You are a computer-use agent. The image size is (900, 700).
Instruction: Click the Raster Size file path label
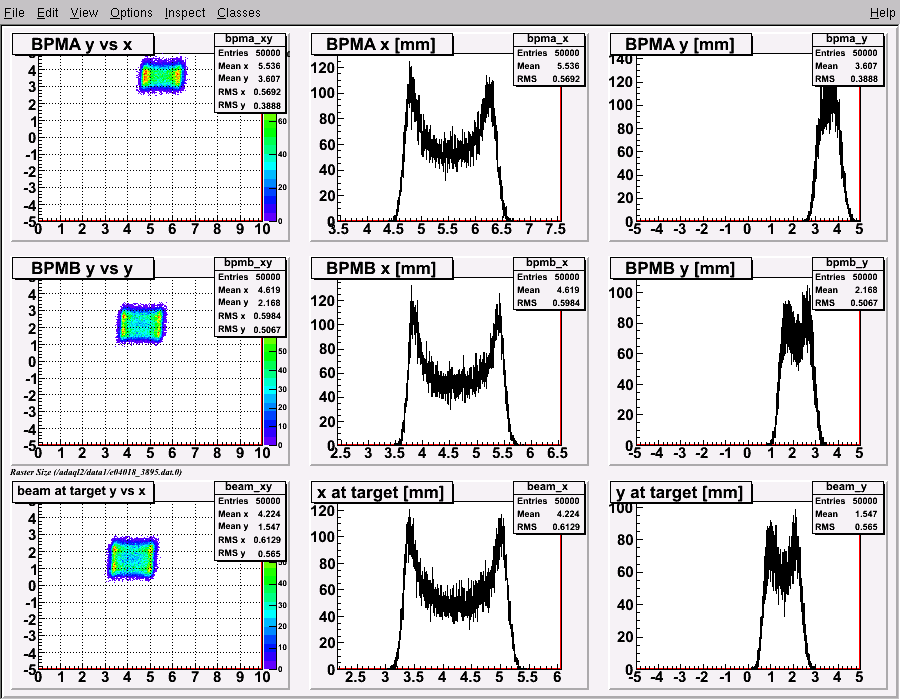click(96, 472)
